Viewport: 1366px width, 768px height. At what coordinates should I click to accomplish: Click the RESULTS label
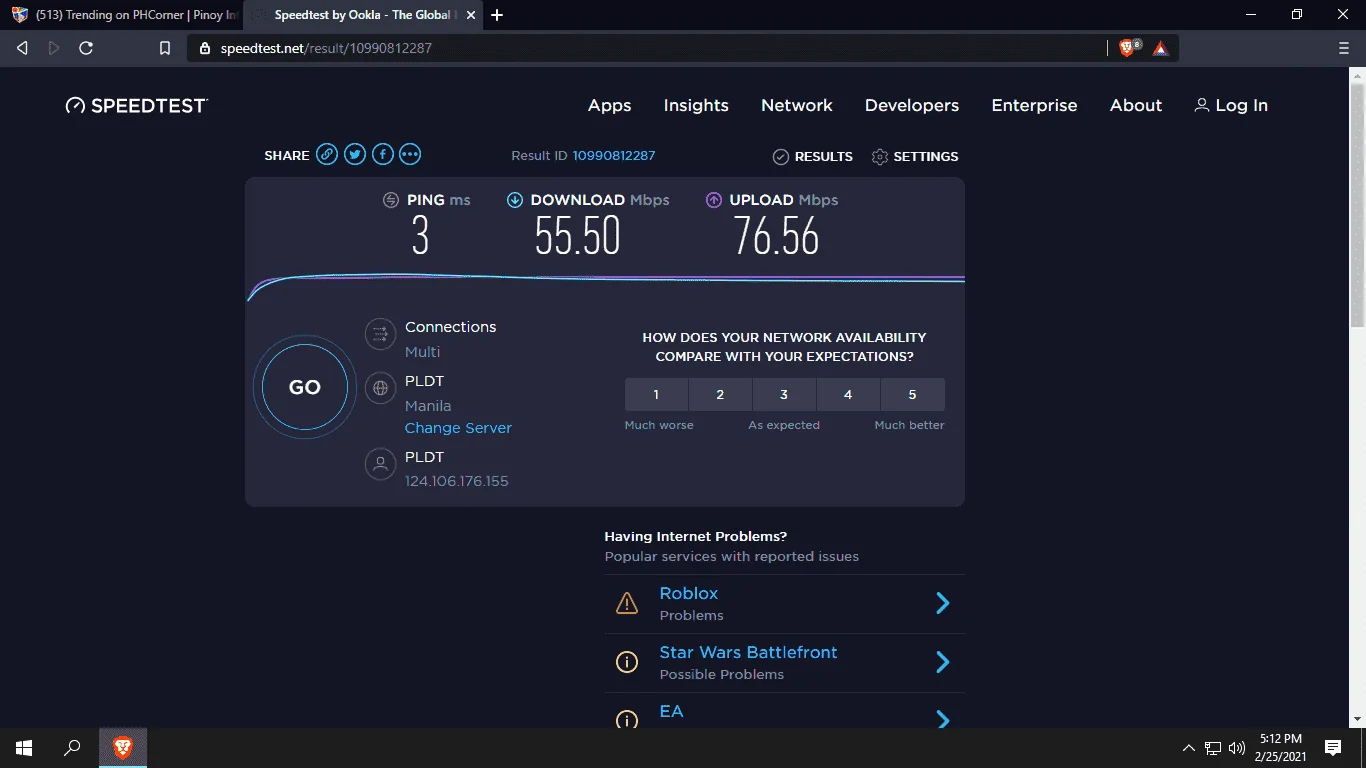(x=824, y=157)
